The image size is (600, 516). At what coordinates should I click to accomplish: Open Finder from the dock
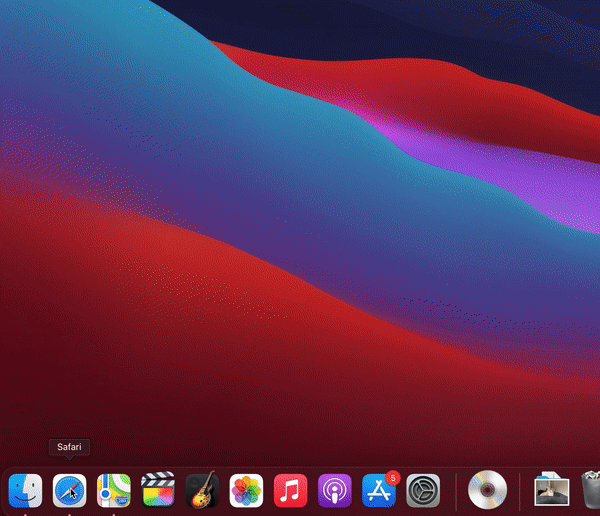[25, 491]
